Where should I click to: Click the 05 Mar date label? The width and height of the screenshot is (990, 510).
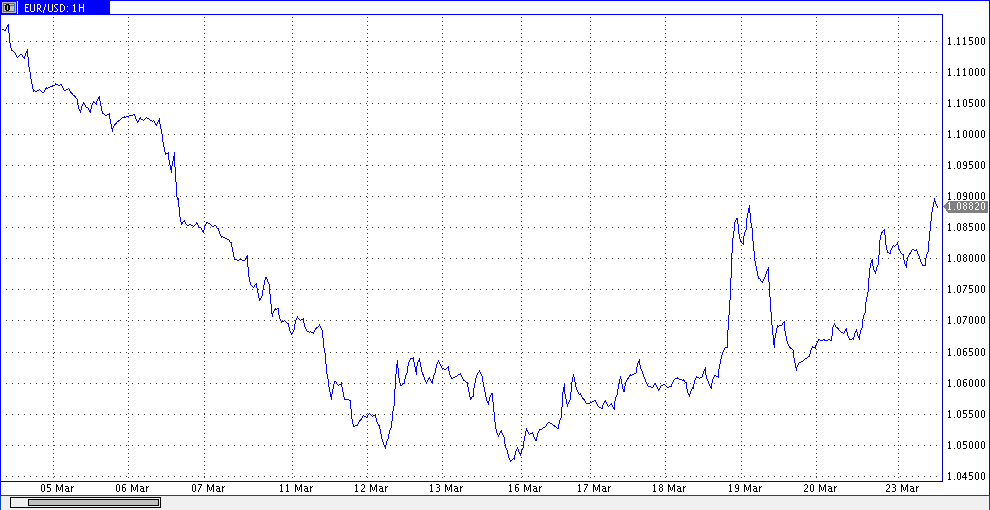[57, 489]
